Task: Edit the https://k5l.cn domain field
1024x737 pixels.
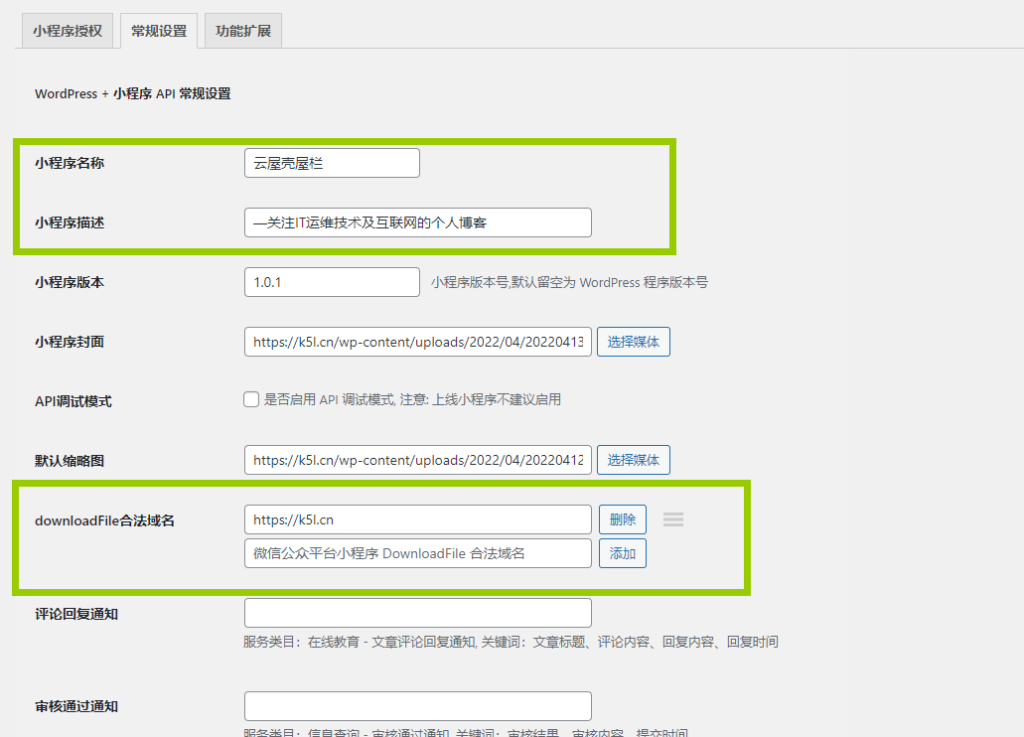Action: coord(417,520)
